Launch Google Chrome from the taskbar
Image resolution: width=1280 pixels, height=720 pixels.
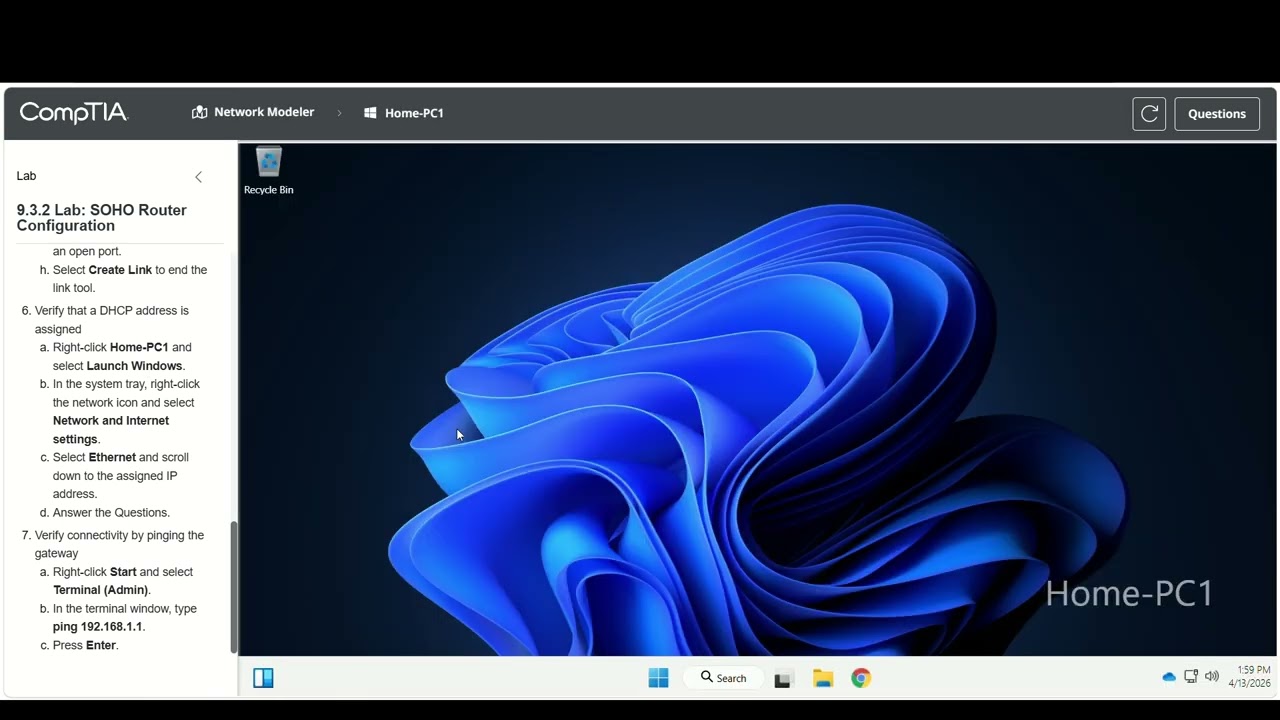pyautogui.click(x=861, y=678)
